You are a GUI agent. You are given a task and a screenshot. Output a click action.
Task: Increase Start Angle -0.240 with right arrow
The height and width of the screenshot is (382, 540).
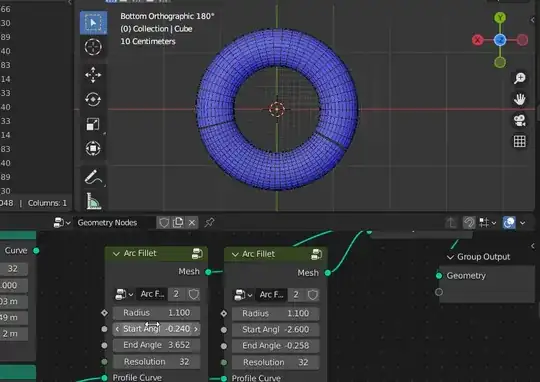(196, 329)
